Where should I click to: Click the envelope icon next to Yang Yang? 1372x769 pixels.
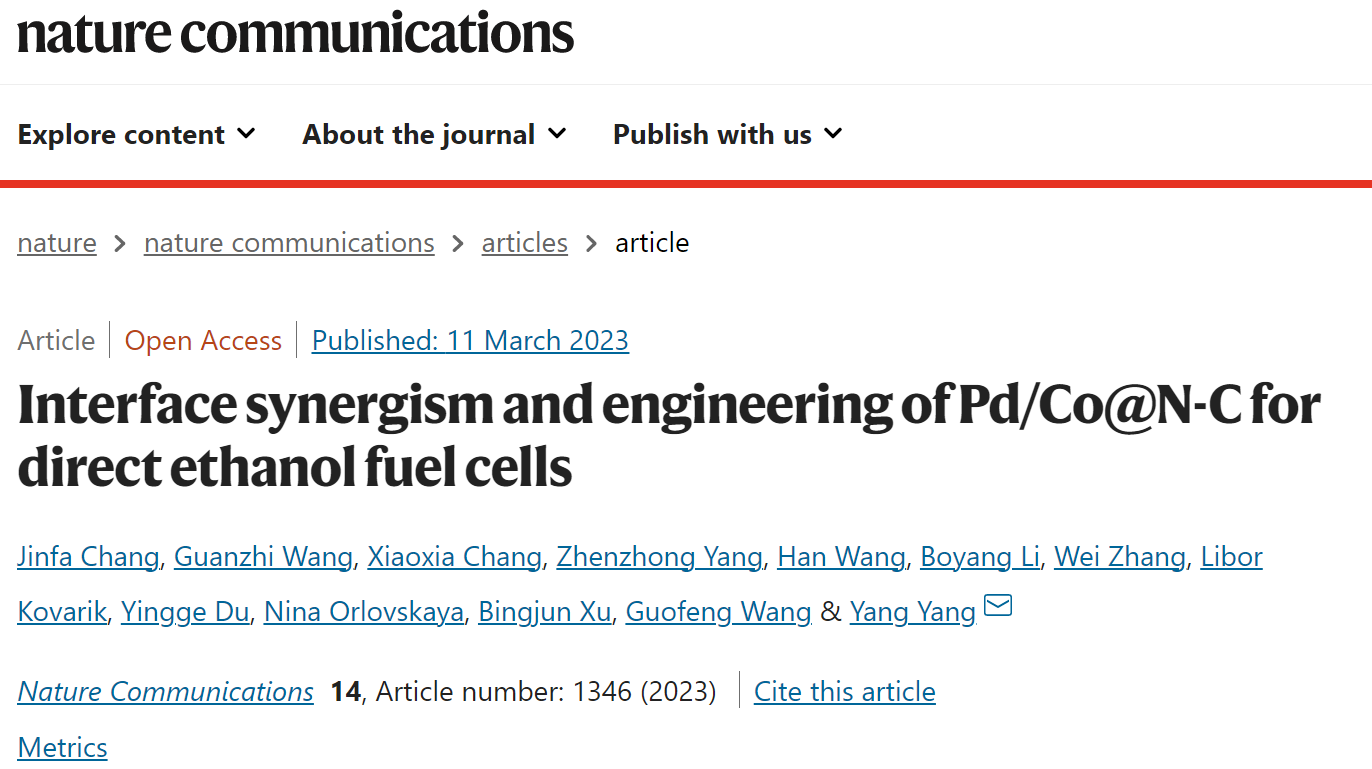click(x=998, y=606)
